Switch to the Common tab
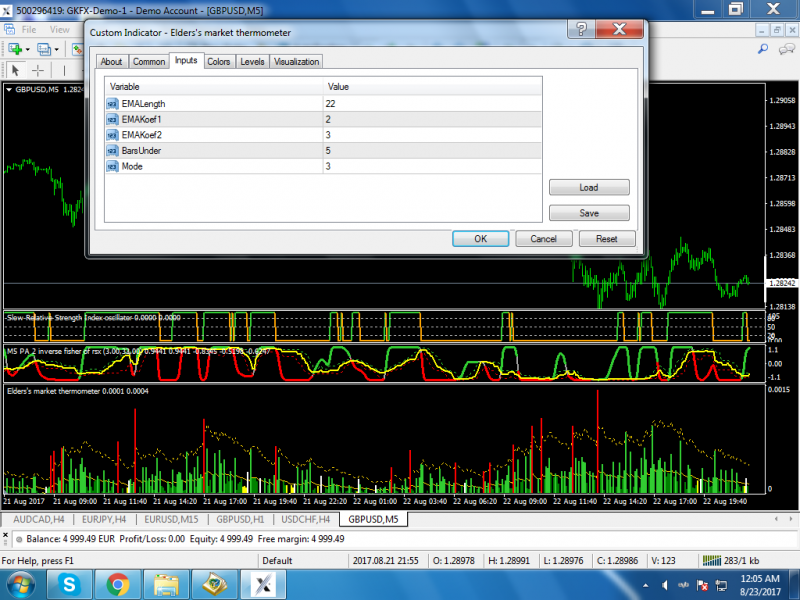This screenshot has width=800, height=600. coord(149,62)
